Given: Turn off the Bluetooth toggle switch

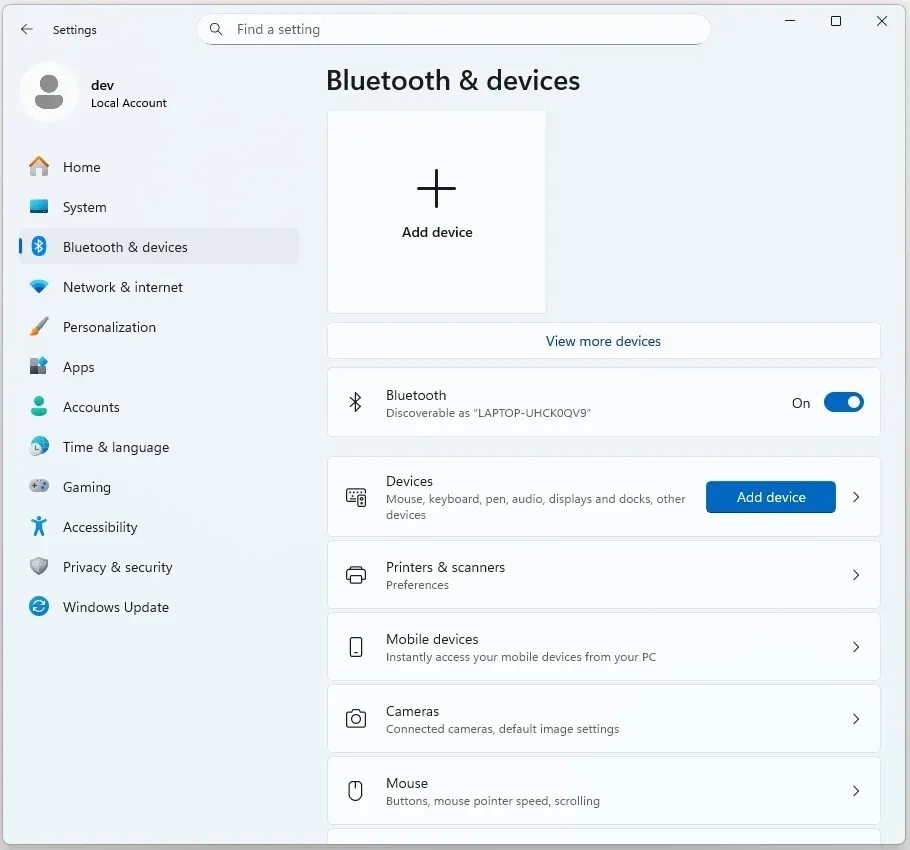Looking at the screenshot, I should [x=844, y=403].
